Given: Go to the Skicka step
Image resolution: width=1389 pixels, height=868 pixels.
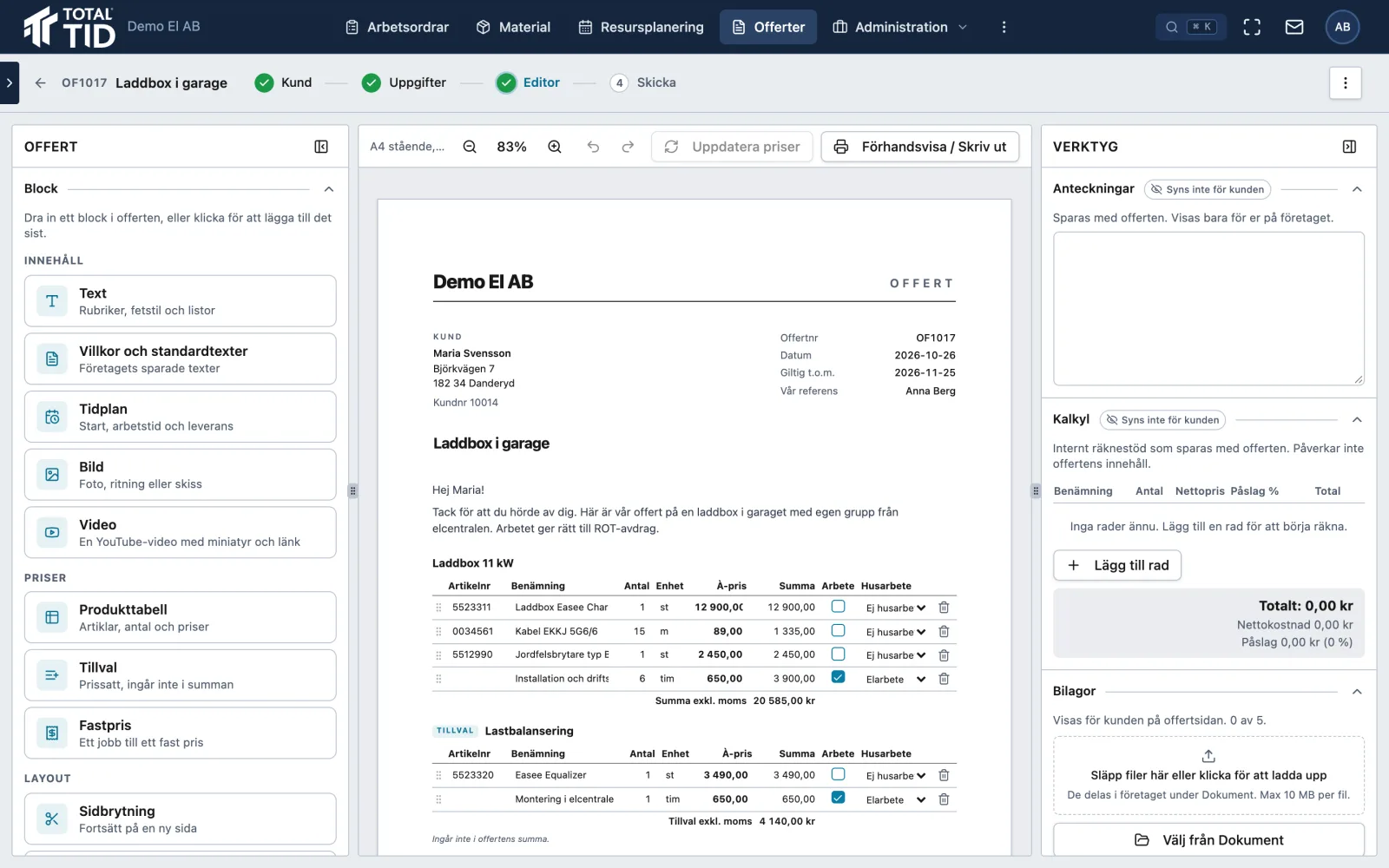Looking at the screenshot, I should [643, 82].
